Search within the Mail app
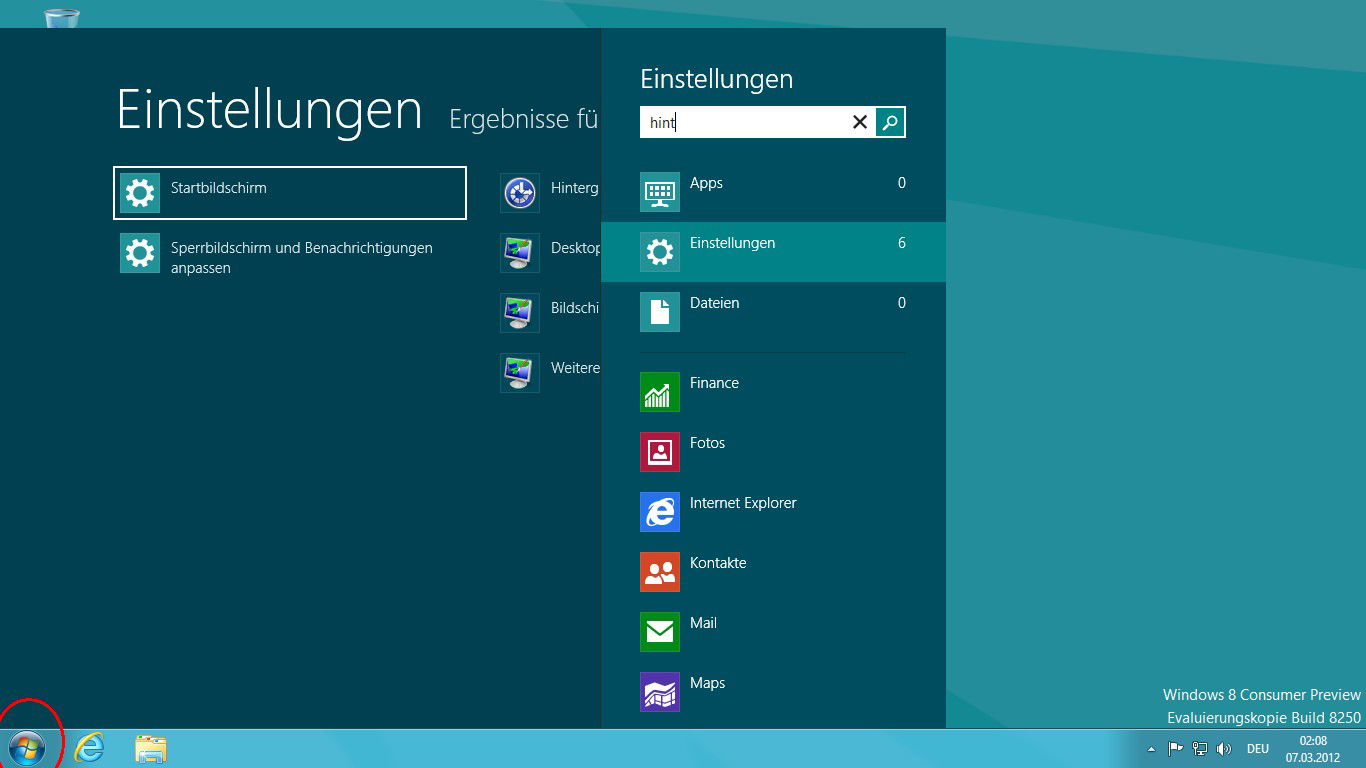Image resolution: width=1366 pixels, height=768 pixels. [x=773, y=632]
